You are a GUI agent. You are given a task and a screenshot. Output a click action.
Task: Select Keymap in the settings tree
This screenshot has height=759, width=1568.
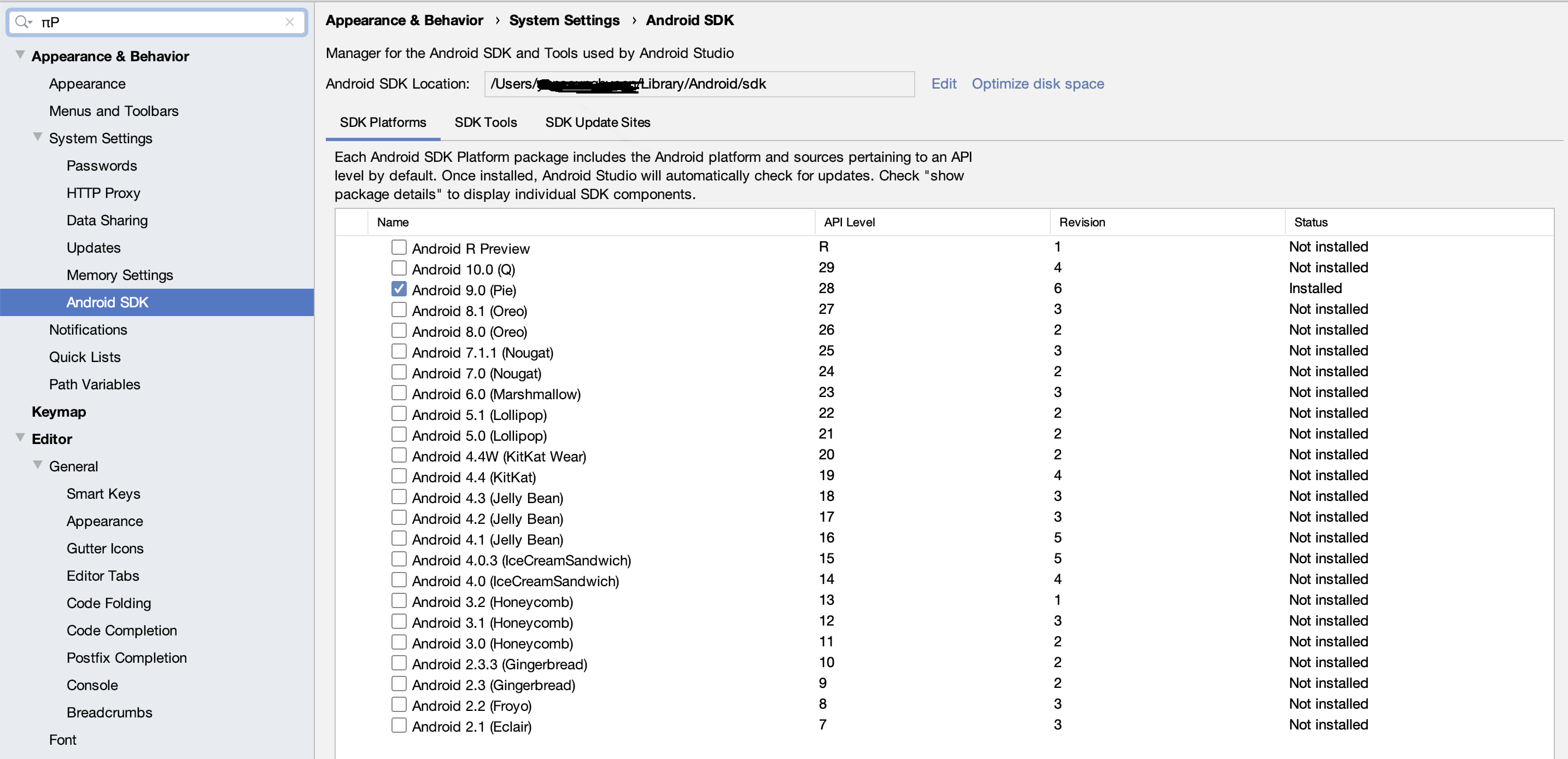pos(59,411)
